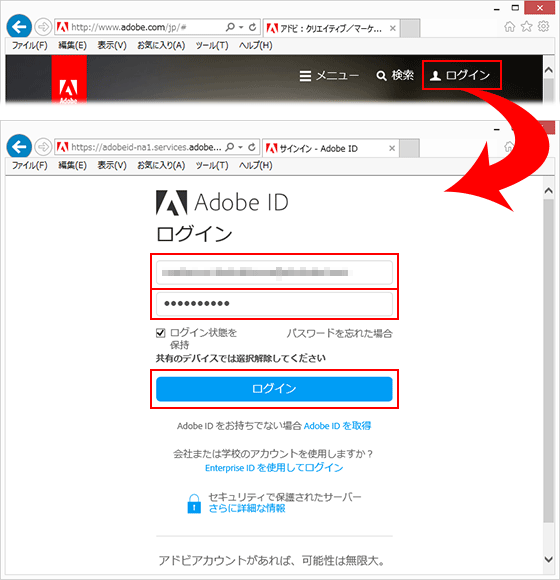Click Enterprise ID を使用してログイン link
The image size is (560, 580).
(x=274, y=468)
